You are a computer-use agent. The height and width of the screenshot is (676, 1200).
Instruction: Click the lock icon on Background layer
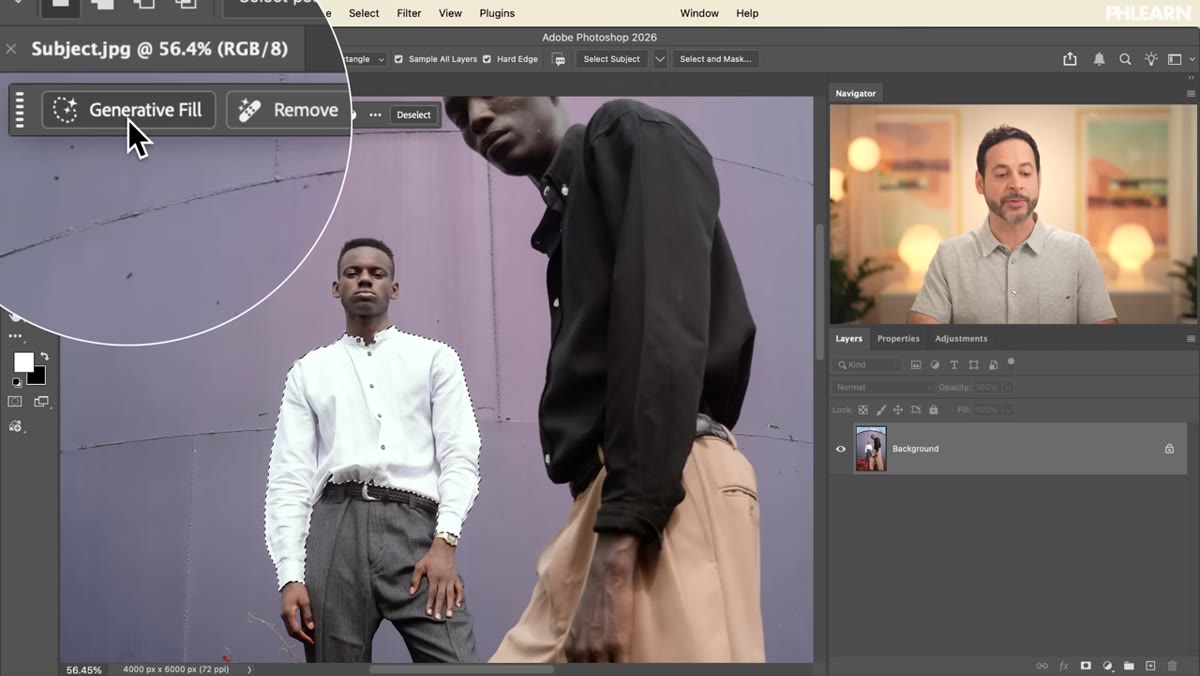pos(1169,449)
